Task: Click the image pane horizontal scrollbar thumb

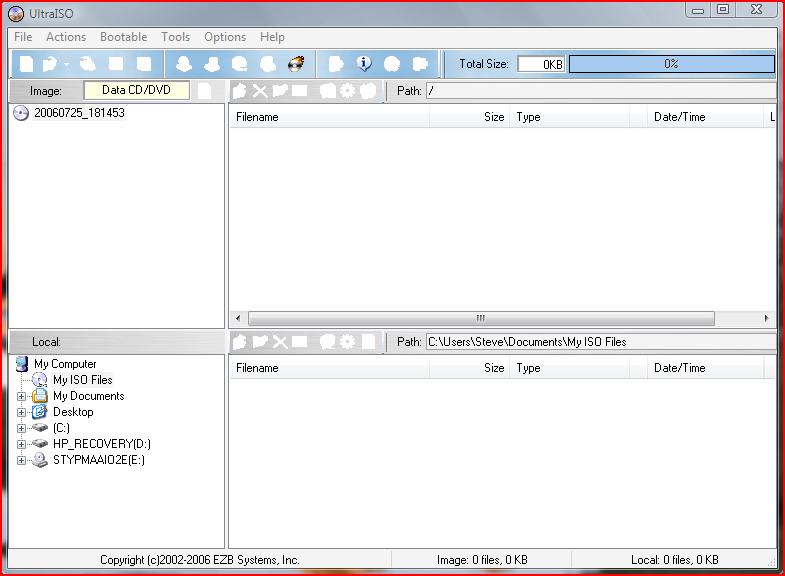Action: pos(481,318)
